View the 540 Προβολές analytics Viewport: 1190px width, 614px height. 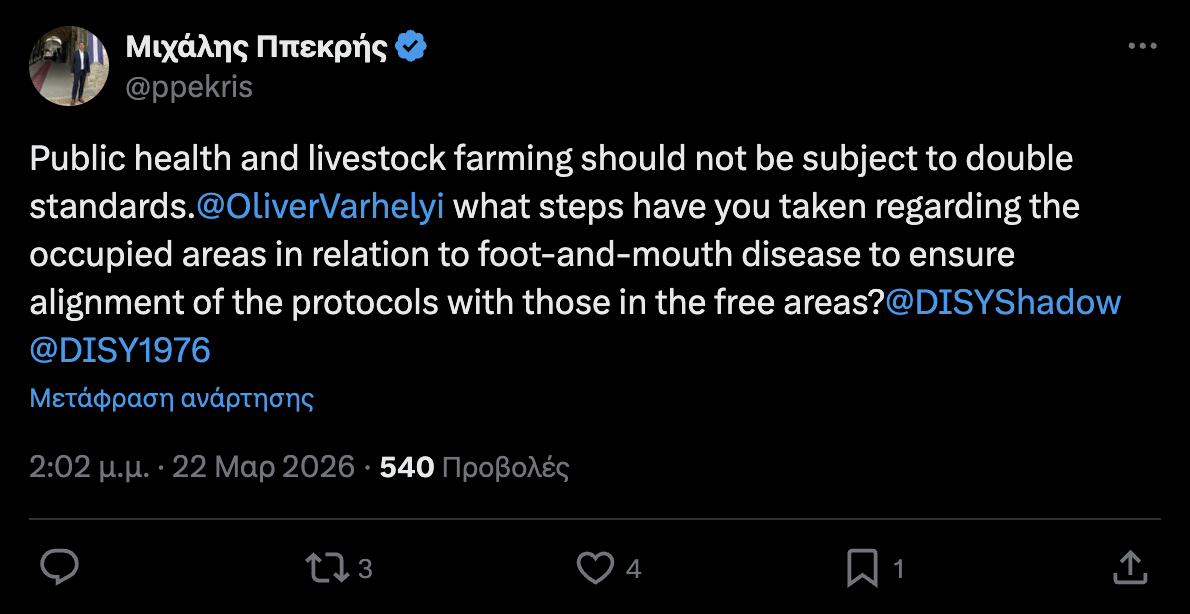(474, 467)
